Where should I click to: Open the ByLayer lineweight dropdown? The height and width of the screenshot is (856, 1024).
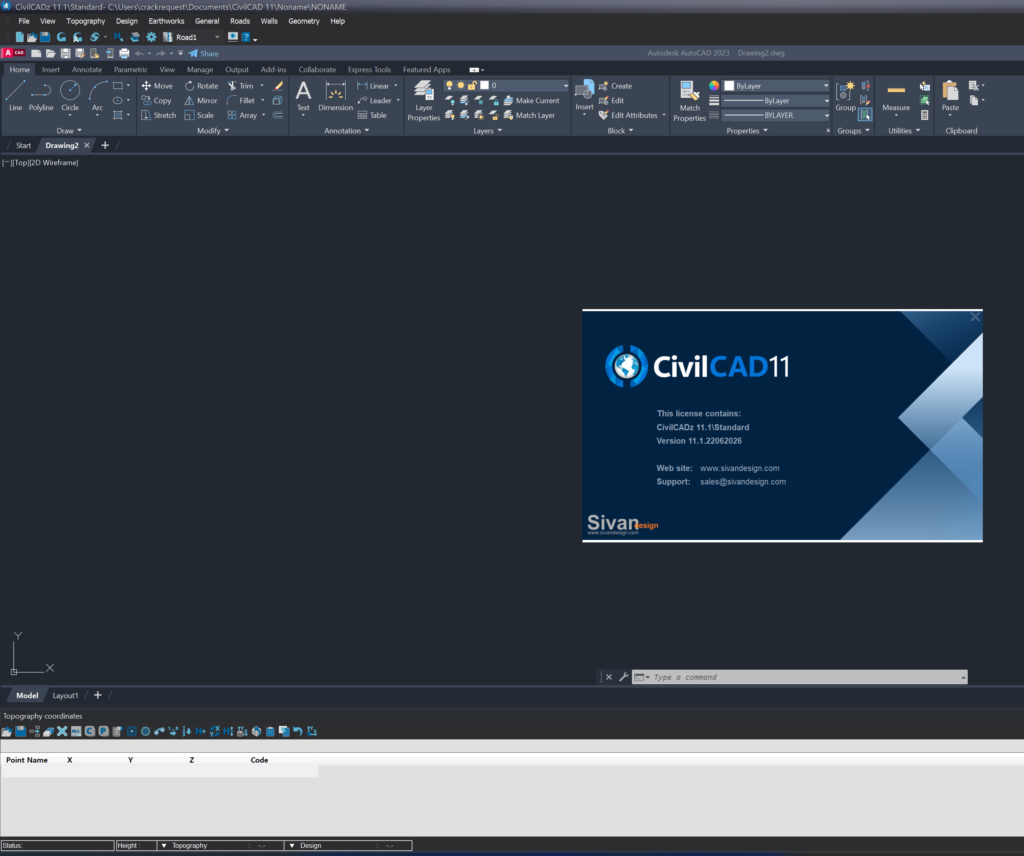click(825, 101)
